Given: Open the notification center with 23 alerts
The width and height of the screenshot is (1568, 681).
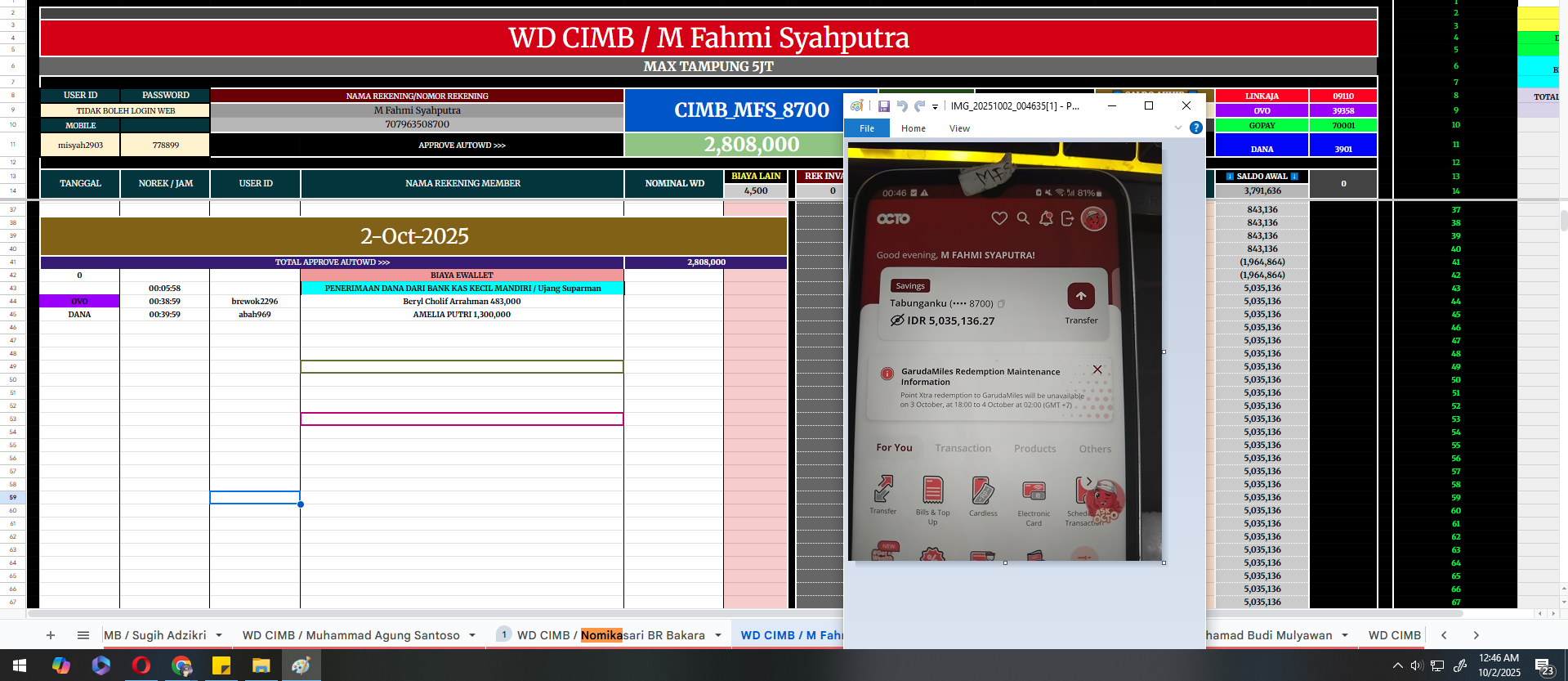Looking at the screenshot, I should (x=1543, y=667).
